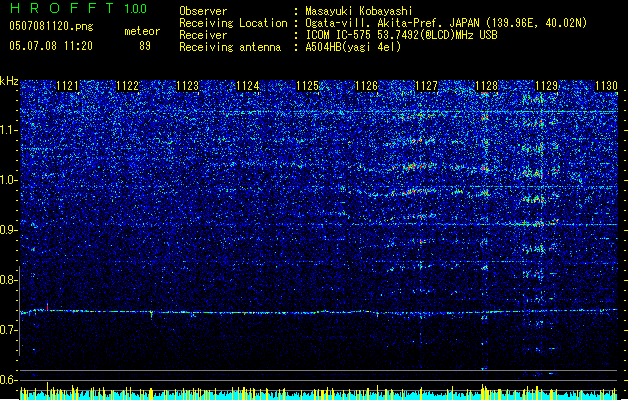Click time marker 1123

click(187, 86)
